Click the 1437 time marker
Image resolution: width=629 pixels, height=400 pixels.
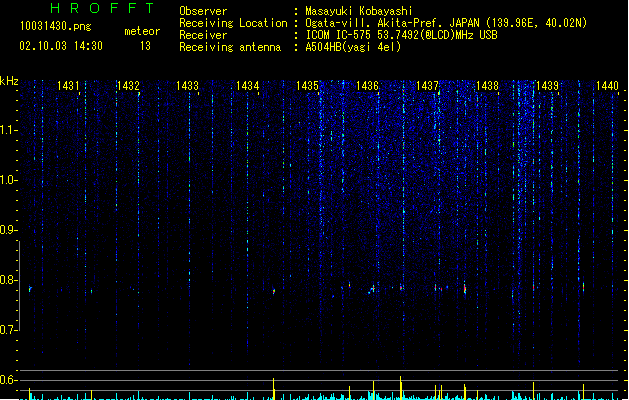427,86
